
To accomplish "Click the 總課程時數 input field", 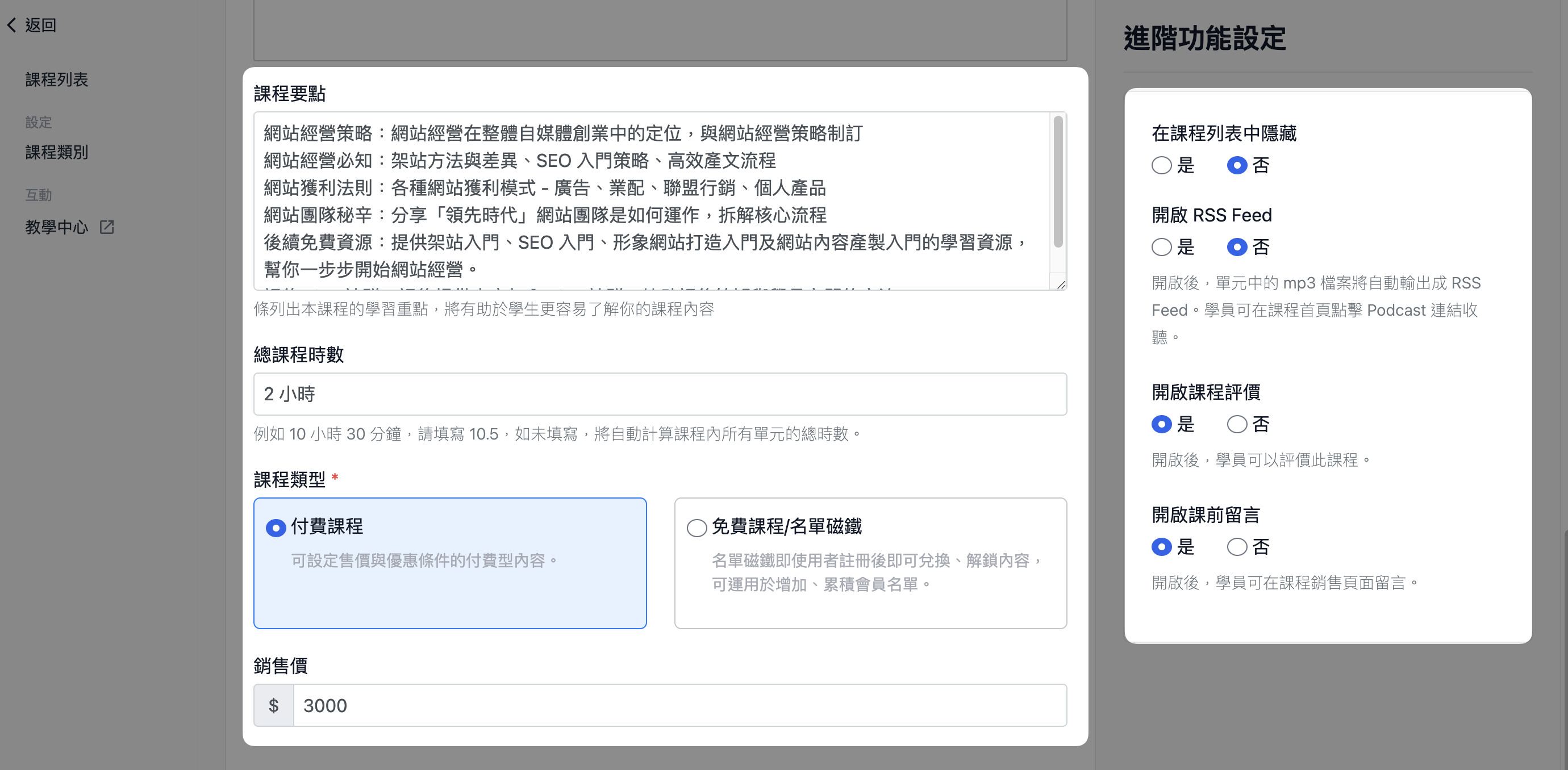I will pyautogui.click(x=660, y=394).
